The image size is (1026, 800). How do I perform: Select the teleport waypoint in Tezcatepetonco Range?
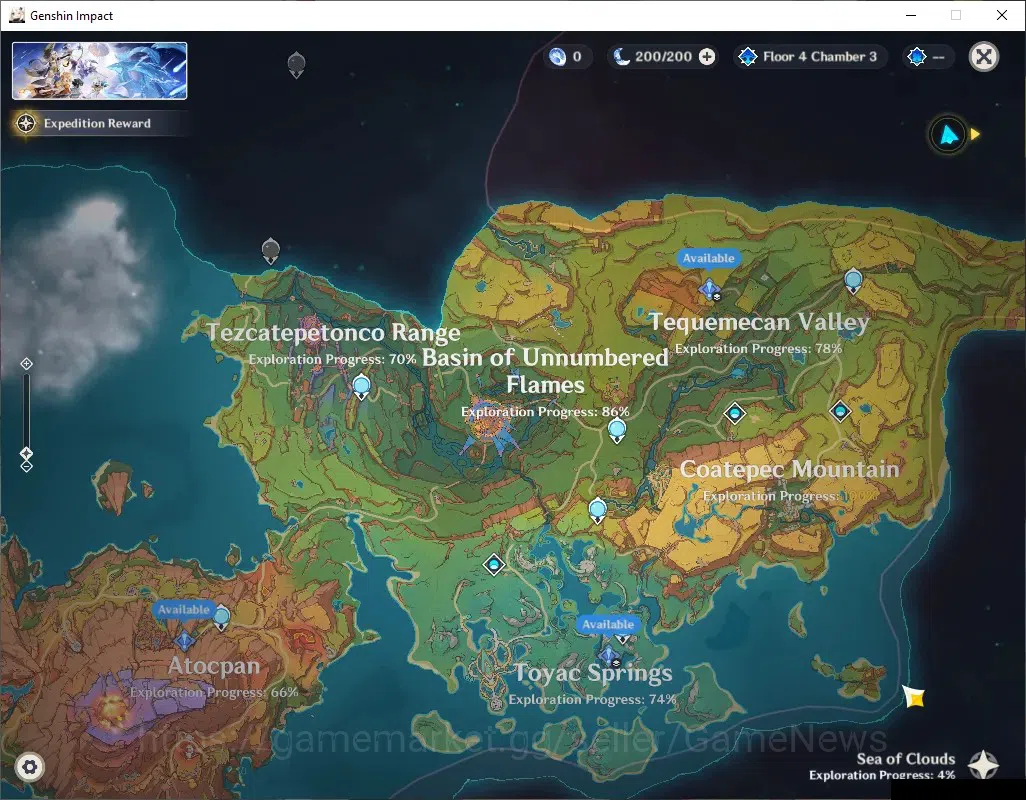tap(361, 387)
